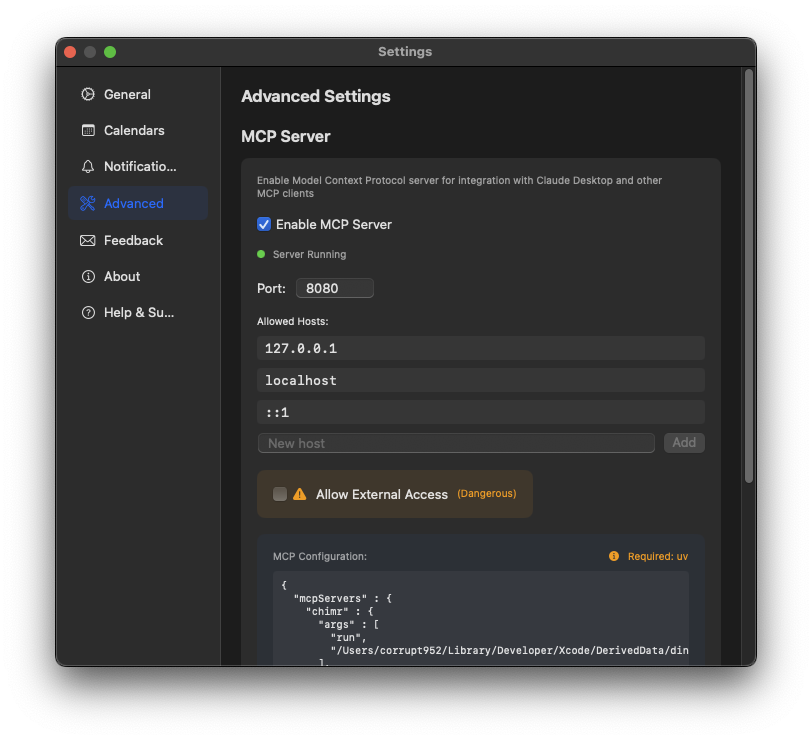
Task: Click the General gear icon
Action: click(x=89, y=94)
